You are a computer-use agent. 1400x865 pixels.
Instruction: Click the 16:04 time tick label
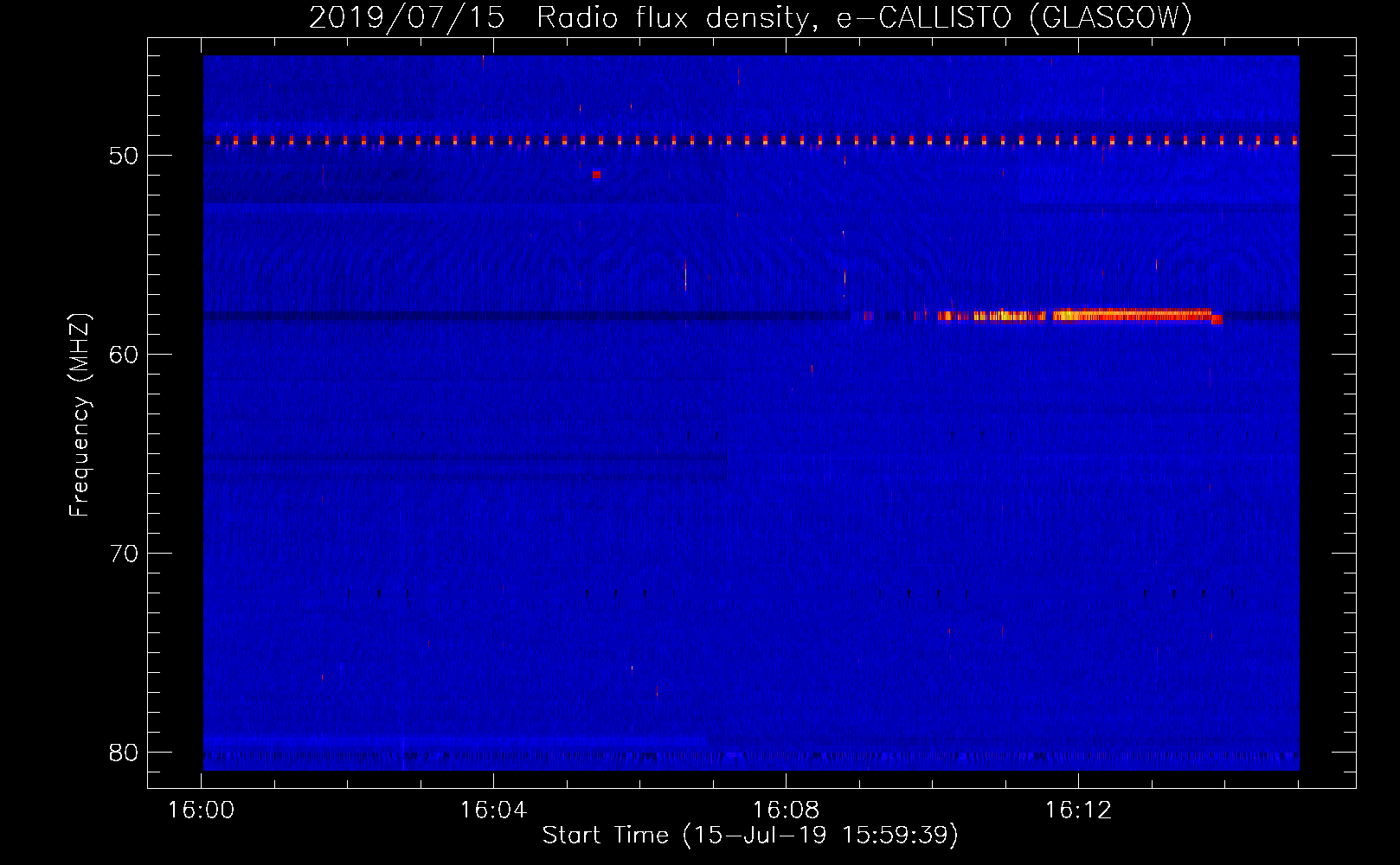pyautogui.click(x=493, y=811)
